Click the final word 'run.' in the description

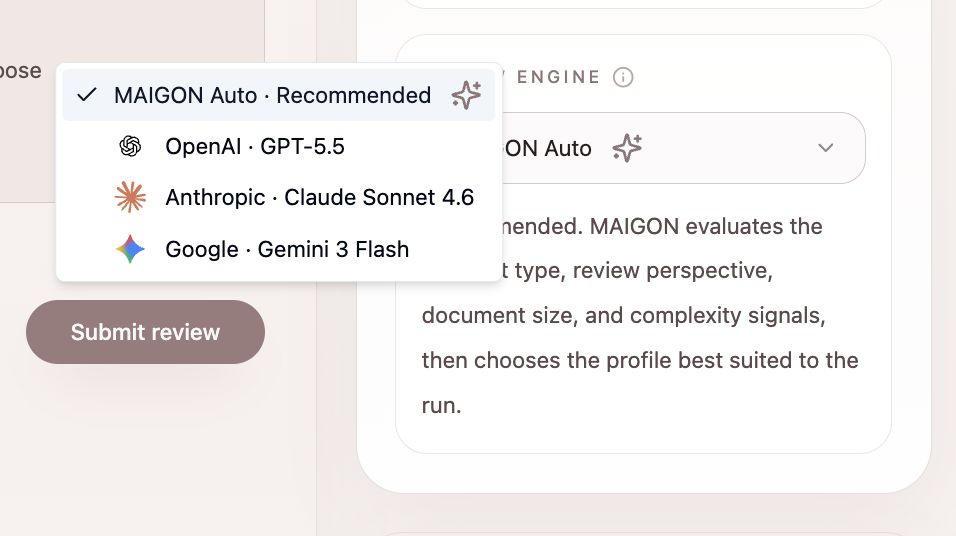[441, 406]
